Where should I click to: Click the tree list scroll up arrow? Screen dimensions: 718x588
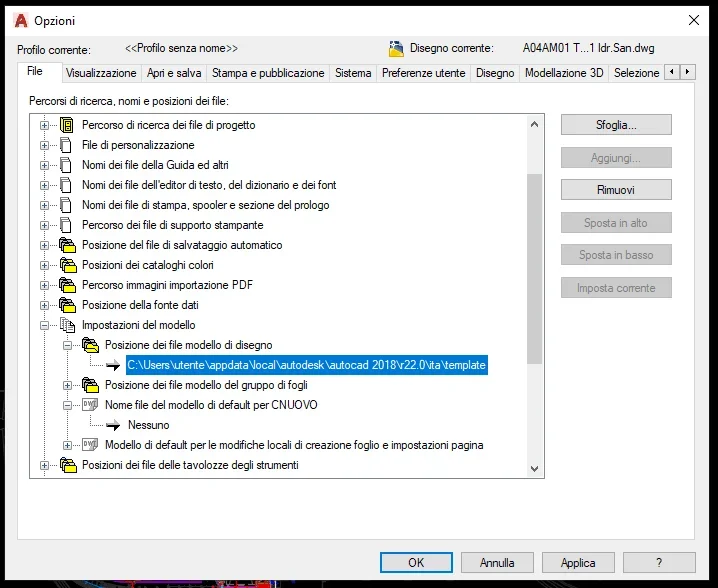(x=534, y=124)
